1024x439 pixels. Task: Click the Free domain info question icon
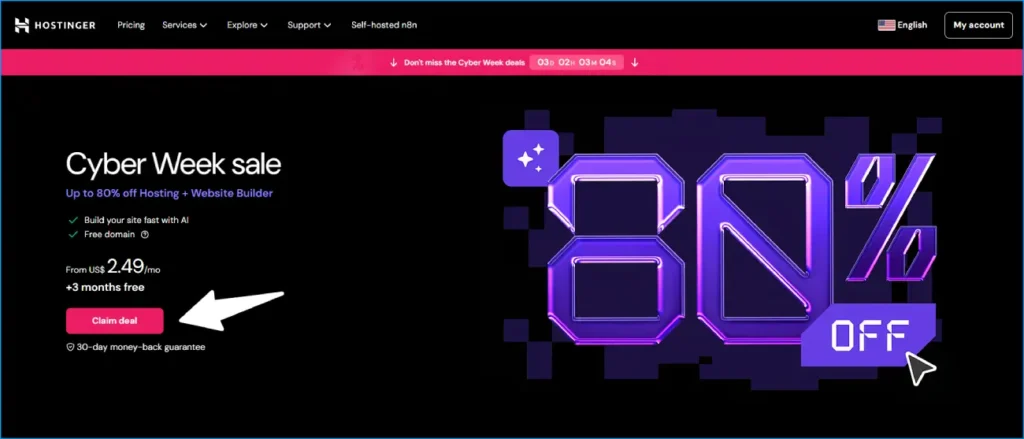145,235
